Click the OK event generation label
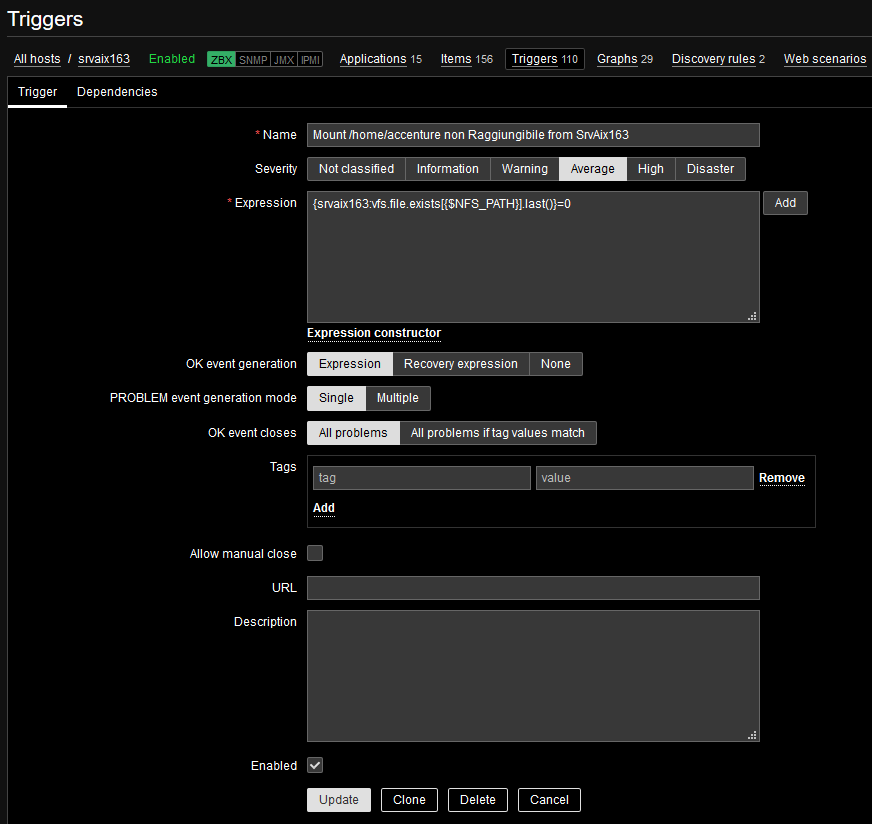This screenshot has width=872, height=824. [241, 364]
